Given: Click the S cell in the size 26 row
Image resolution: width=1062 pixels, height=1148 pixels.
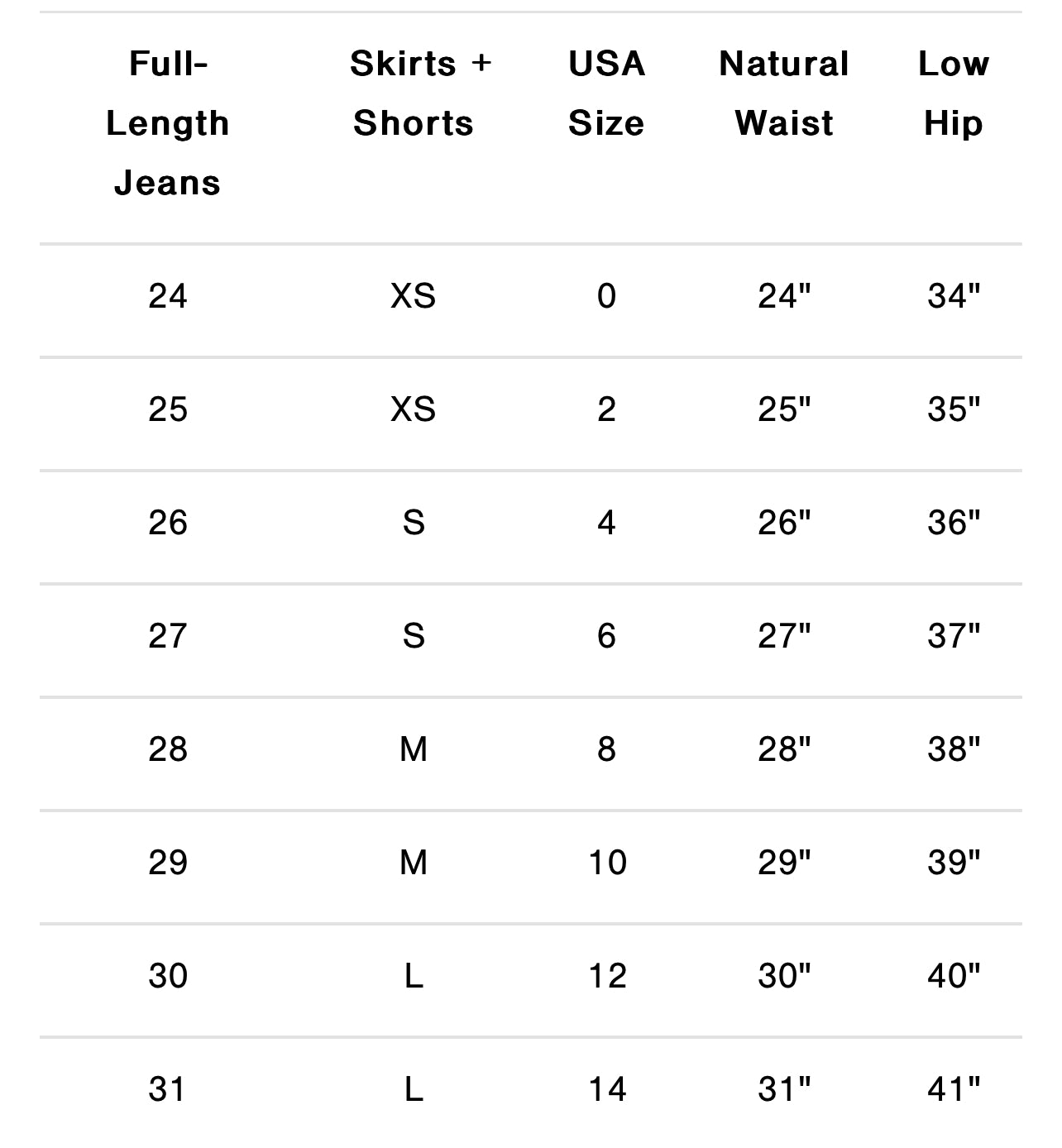Looking at the screenshot, I should (x=414, y=523).
